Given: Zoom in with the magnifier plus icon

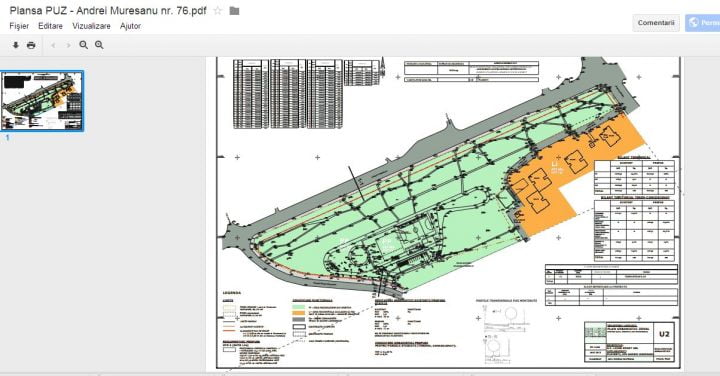Looking at the screenshot, I should (x=99, y=45).
